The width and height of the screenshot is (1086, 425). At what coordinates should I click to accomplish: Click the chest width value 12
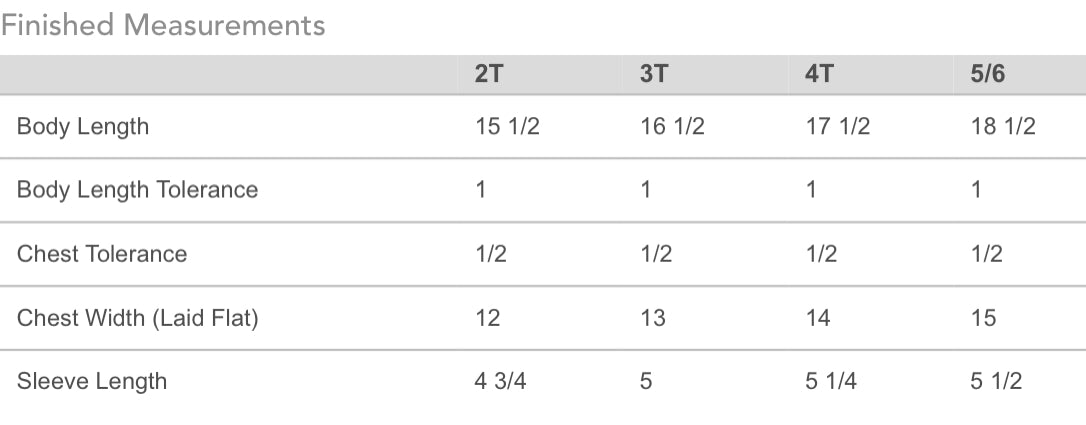coord(488,318)
